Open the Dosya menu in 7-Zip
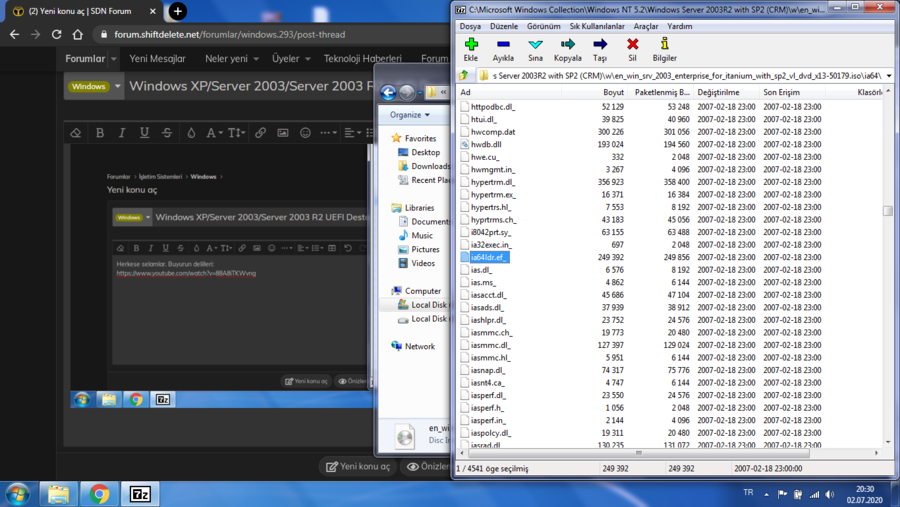The width and height of the screenshot is (900, 507). 470,26
